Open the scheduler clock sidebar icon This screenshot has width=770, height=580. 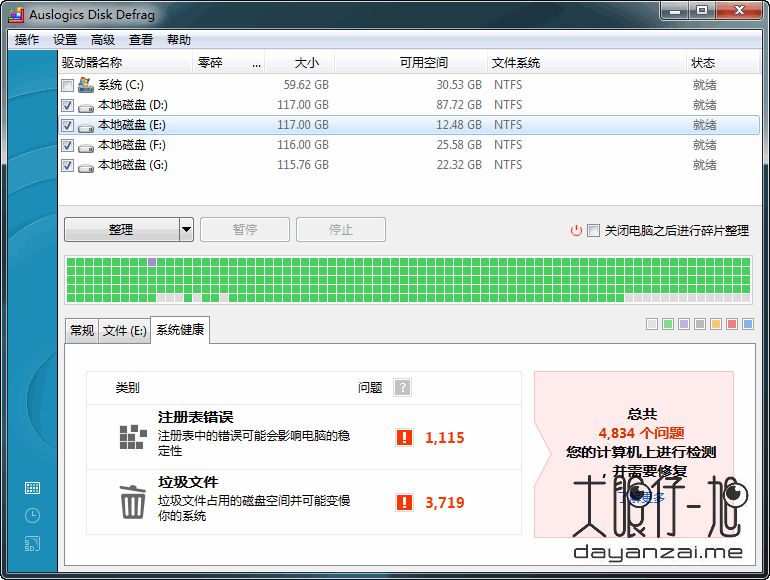[x=32, y=515]
